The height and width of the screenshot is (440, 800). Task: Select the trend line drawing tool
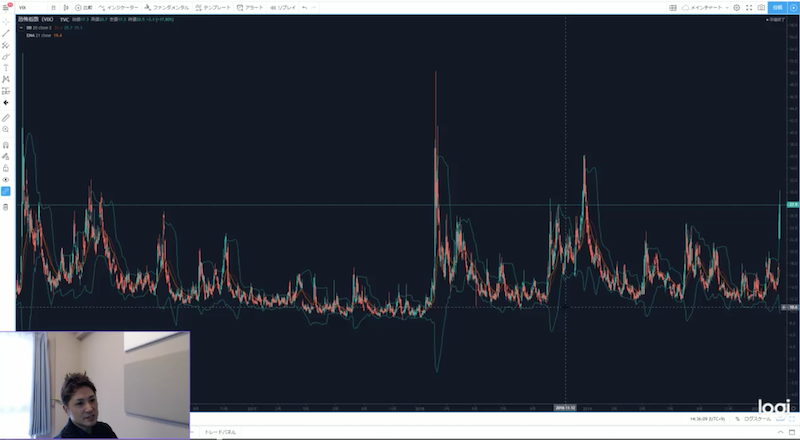(x=6, y=32)
